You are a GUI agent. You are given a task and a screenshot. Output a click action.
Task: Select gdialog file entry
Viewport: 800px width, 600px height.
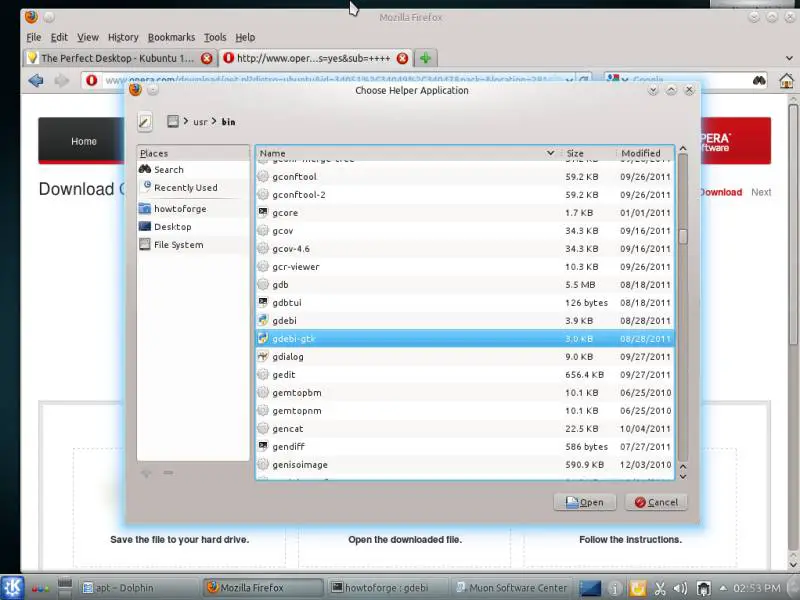coord(465,357)
